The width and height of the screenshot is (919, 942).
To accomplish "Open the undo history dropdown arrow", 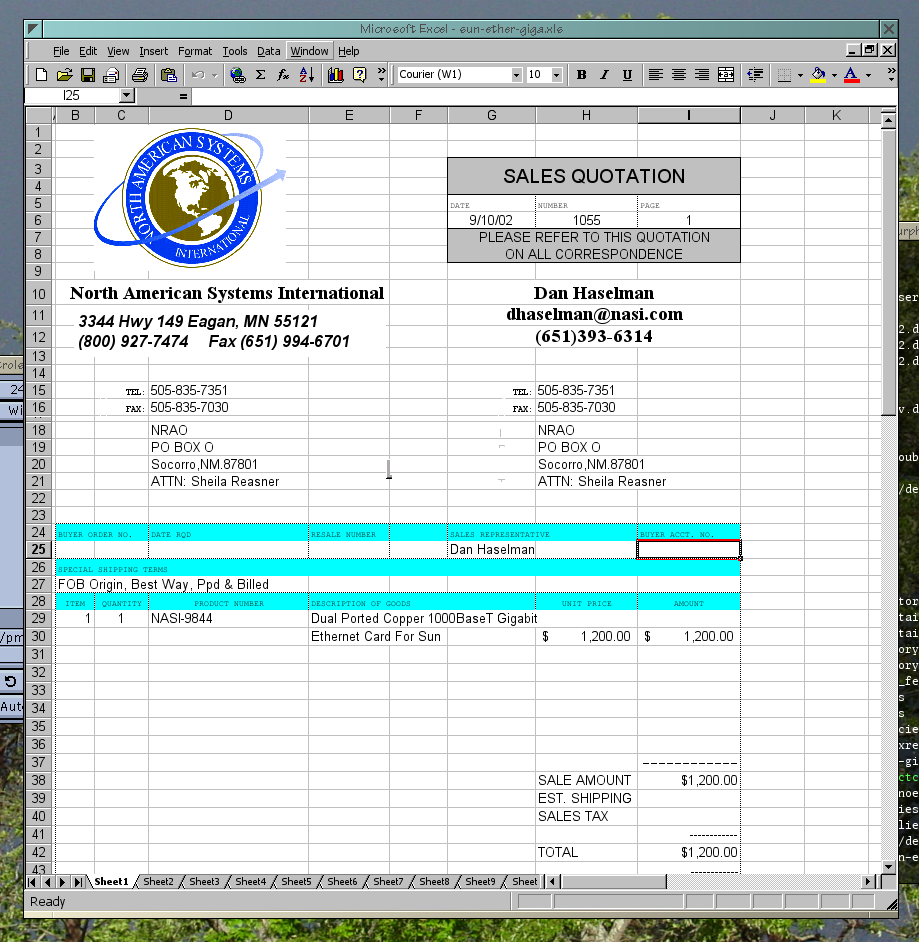I will pyautogui.click(x=214, y=74).
